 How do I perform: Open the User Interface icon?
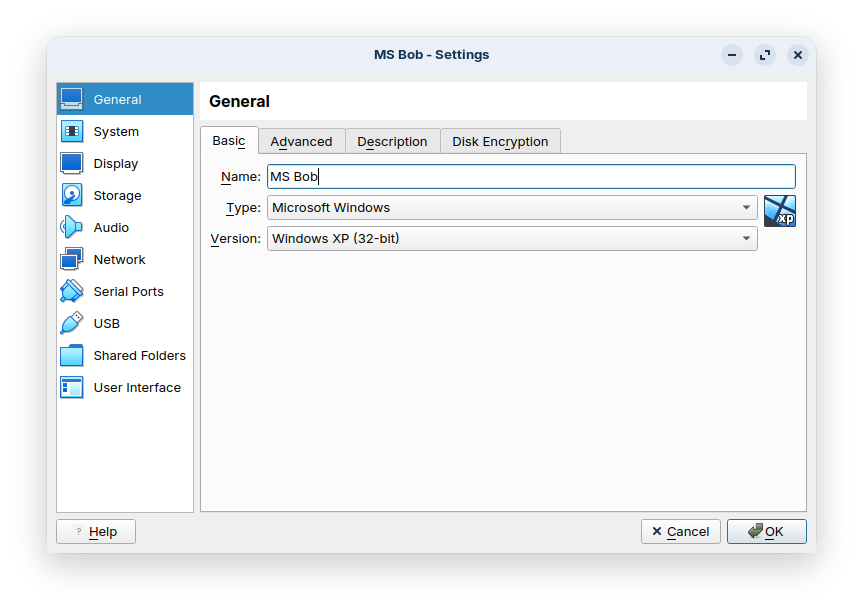[x=72, y=387]
